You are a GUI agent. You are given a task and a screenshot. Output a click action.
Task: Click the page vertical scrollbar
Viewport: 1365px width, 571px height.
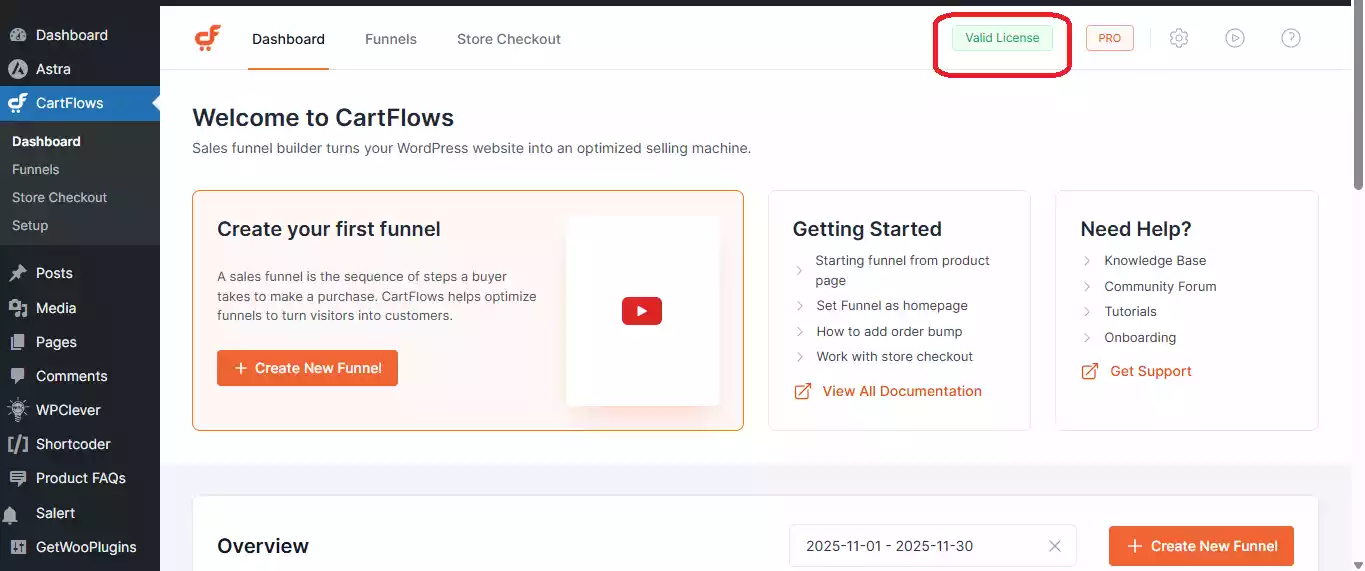[1358, 98]
